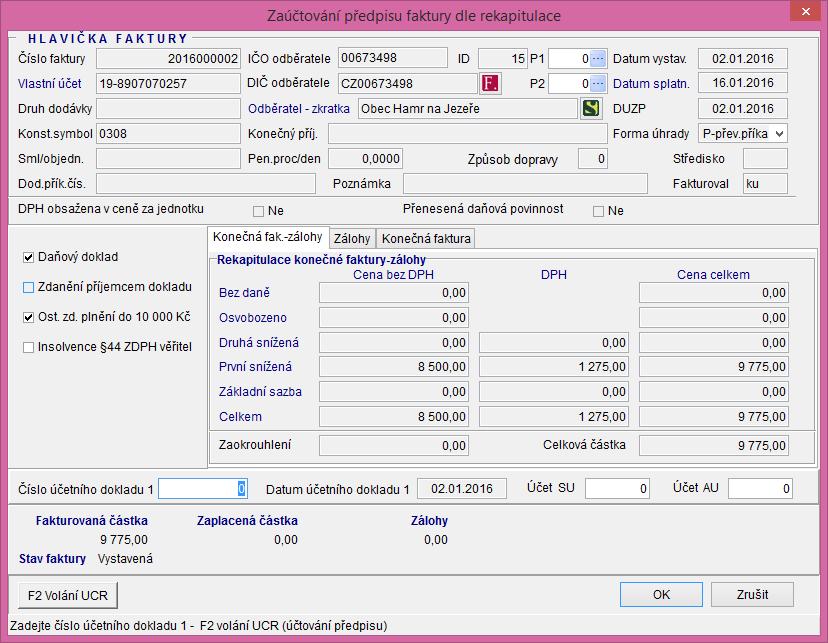Click the Sml/objedn. field

[168, 158]
